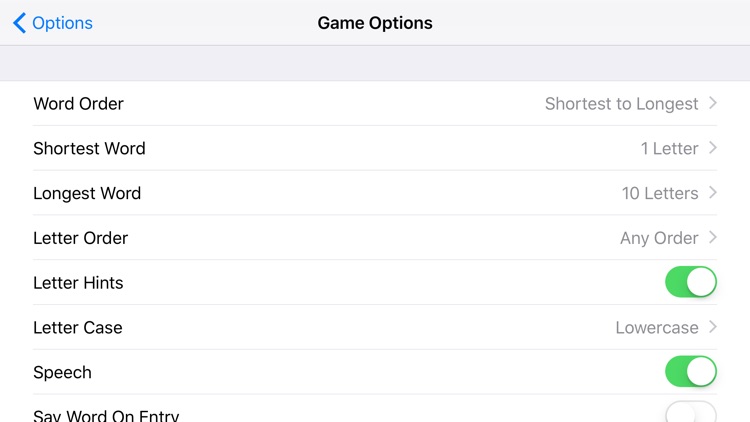Turn off the Speech toggle
Image resolution: width=750 pixels, height=422 pixels.
(691, 372)
